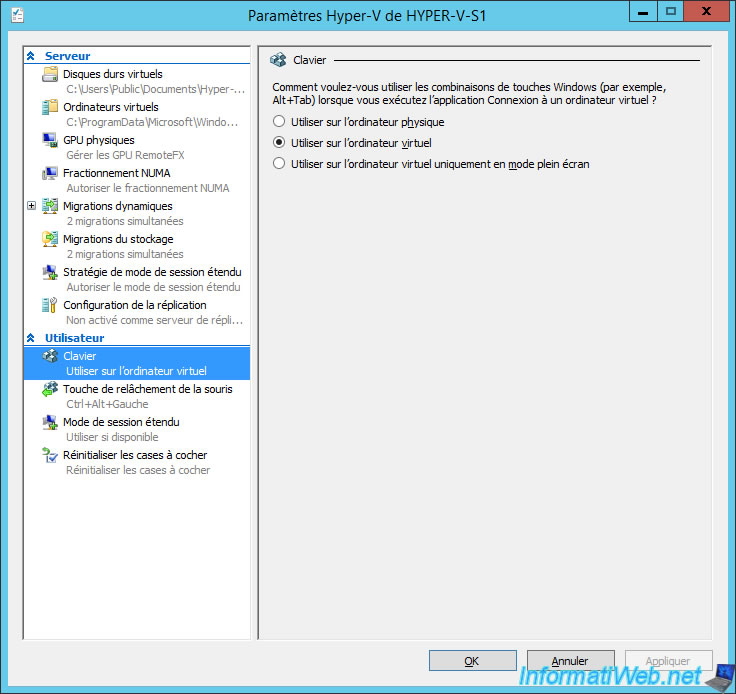Click the Gérer les GPU RemoteFX subtitle

click(125, 155)
